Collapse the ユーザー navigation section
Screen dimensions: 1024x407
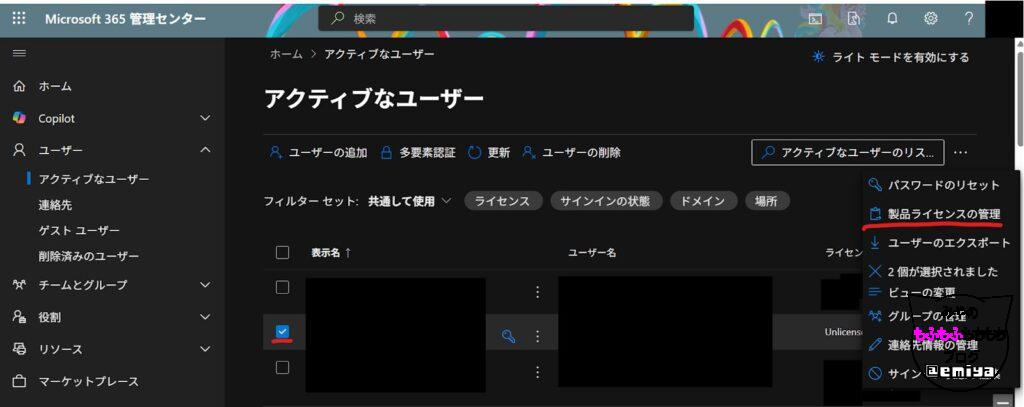(205, 150)
